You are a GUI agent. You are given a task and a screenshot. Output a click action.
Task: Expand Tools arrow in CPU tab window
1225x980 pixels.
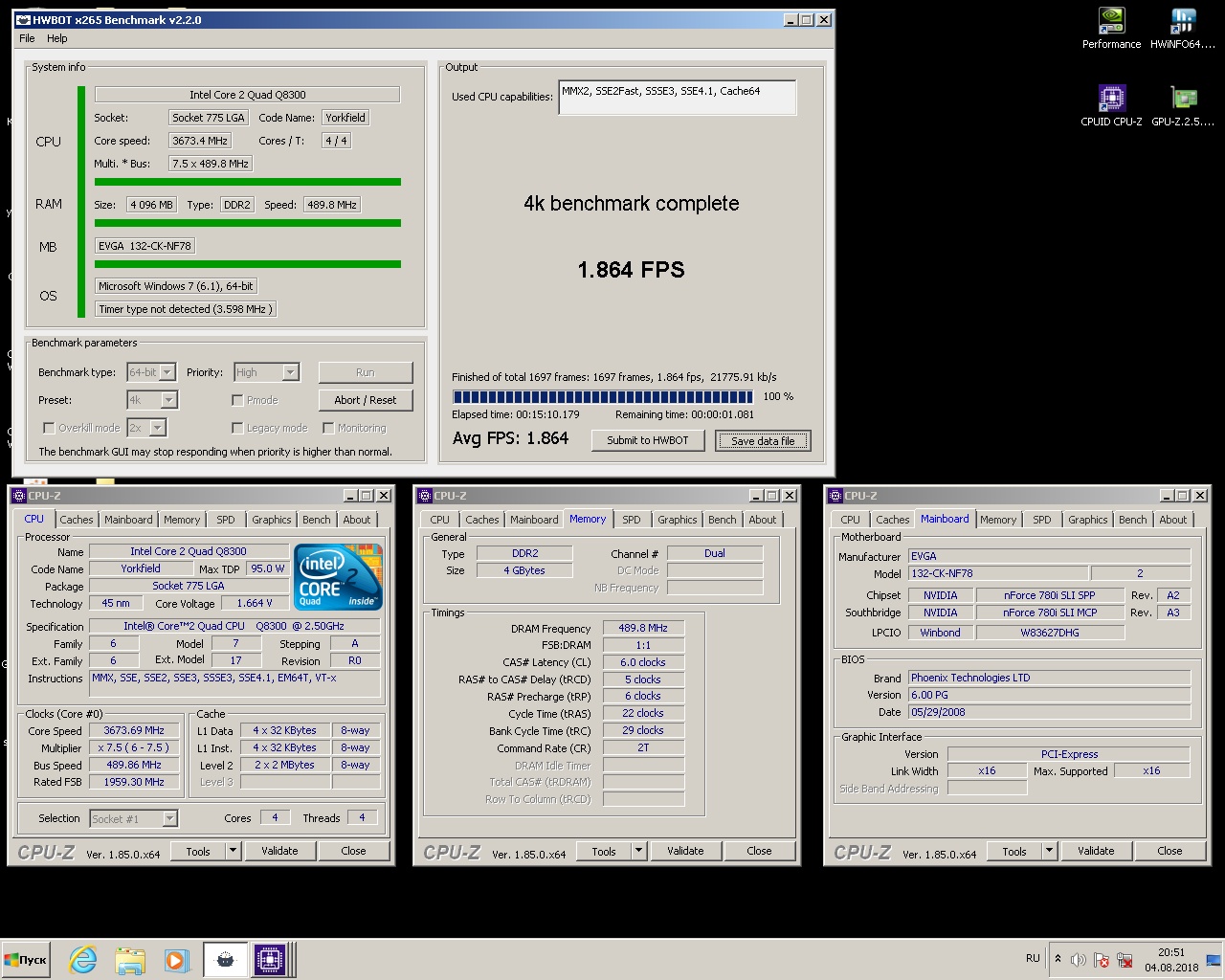click(x=233, y=851)
